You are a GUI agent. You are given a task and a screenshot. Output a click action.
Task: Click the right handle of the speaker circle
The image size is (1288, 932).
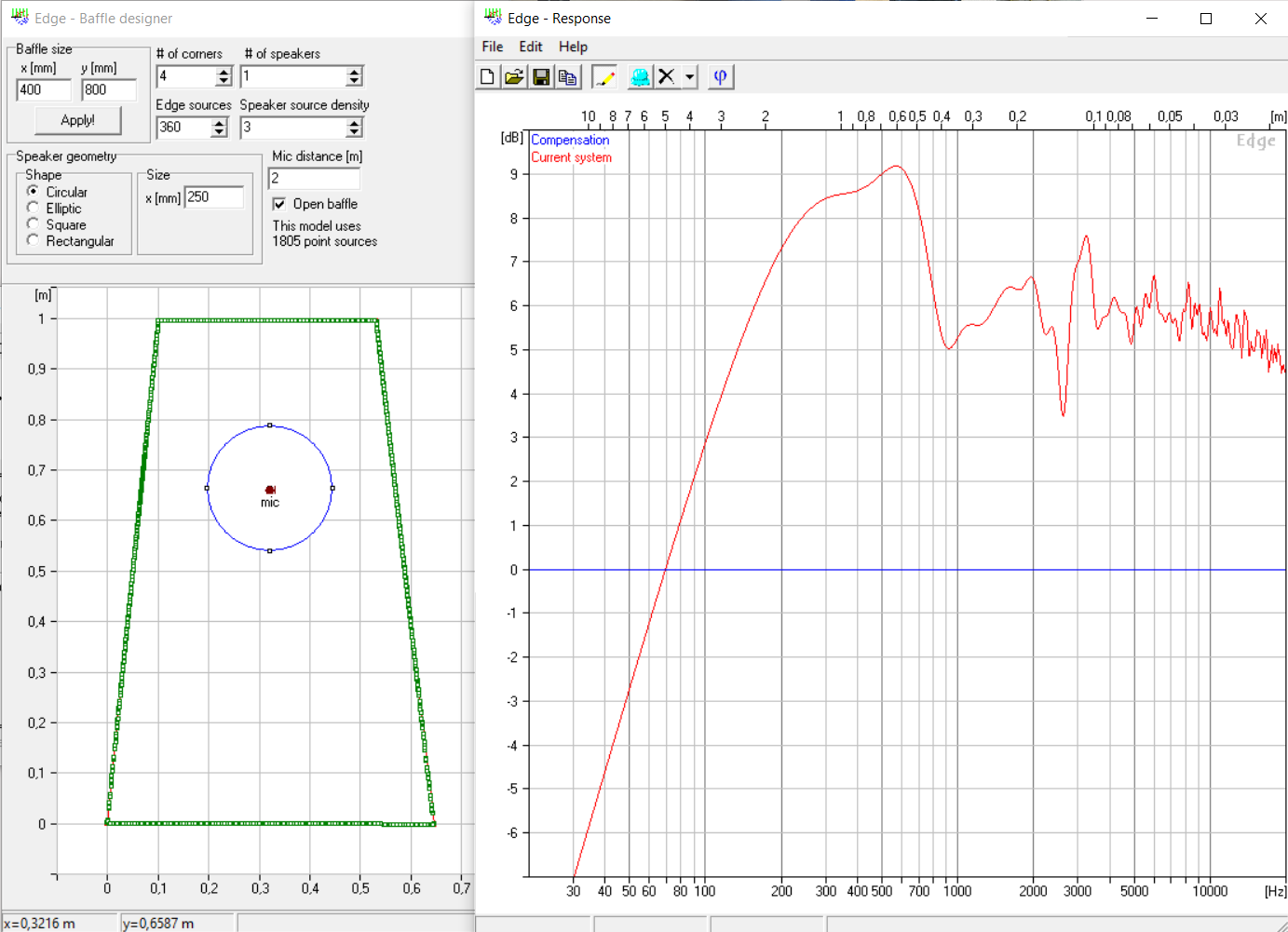pyautogui.click(x=332, y=488)
